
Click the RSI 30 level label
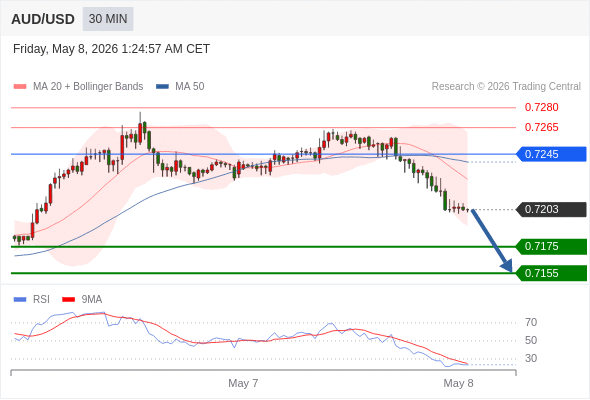coord(531,358)
